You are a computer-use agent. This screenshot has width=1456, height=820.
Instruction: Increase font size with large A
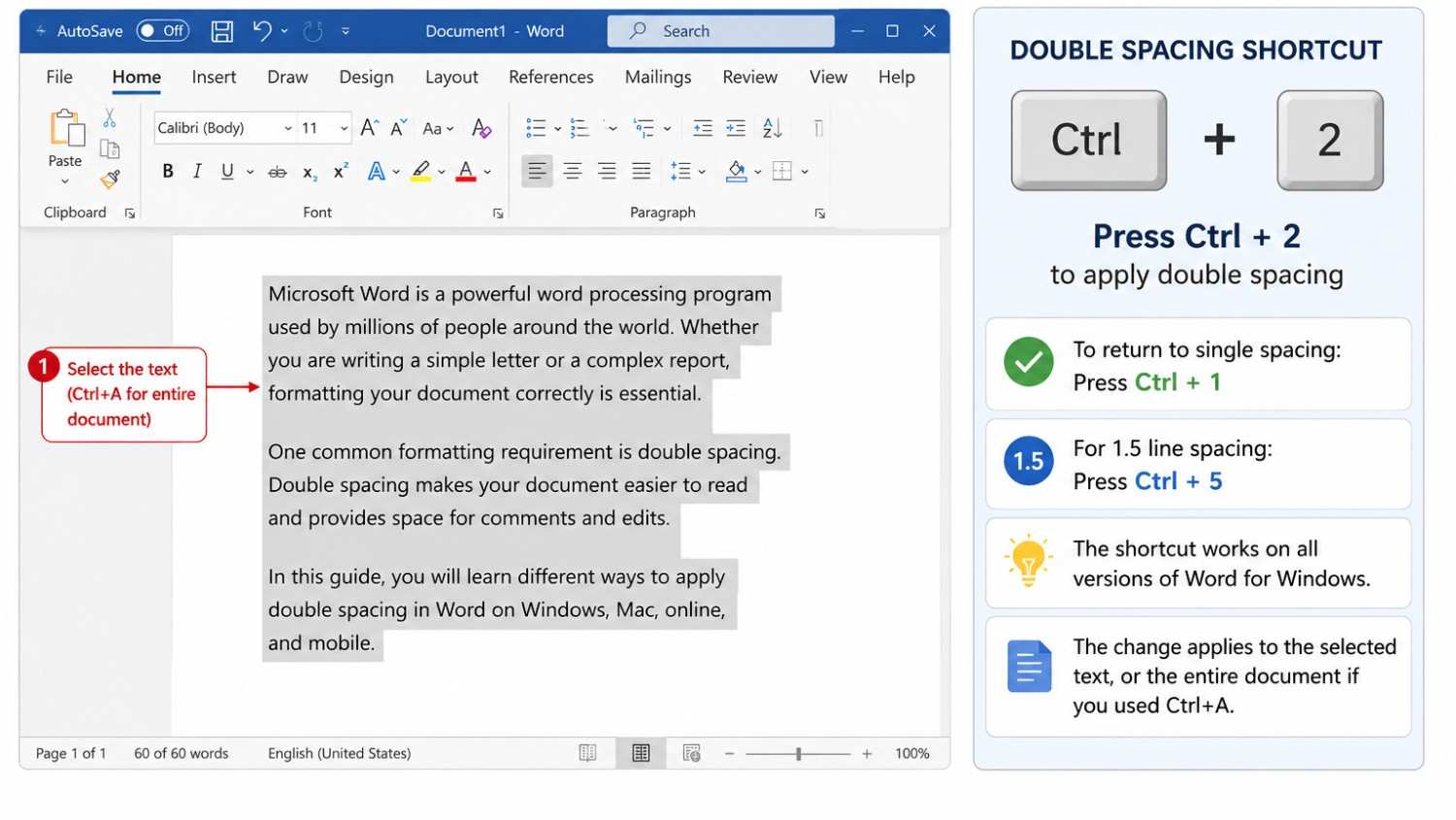pos(369,127)
